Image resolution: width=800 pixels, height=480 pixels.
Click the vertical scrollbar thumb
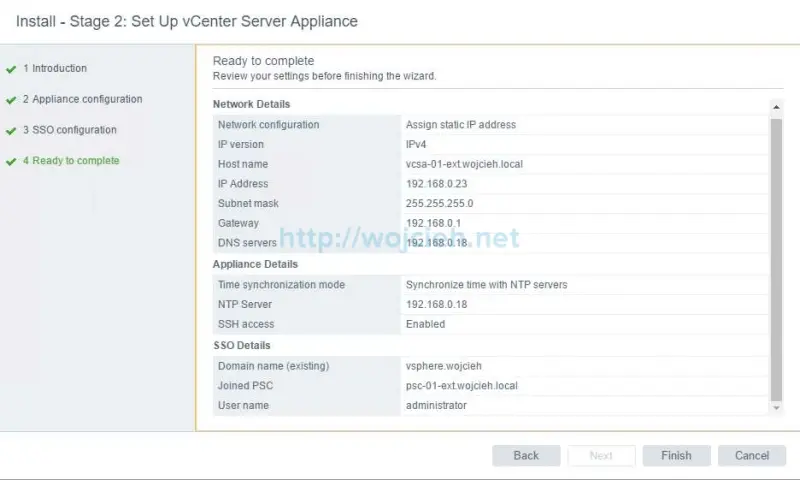click(776, 259)
